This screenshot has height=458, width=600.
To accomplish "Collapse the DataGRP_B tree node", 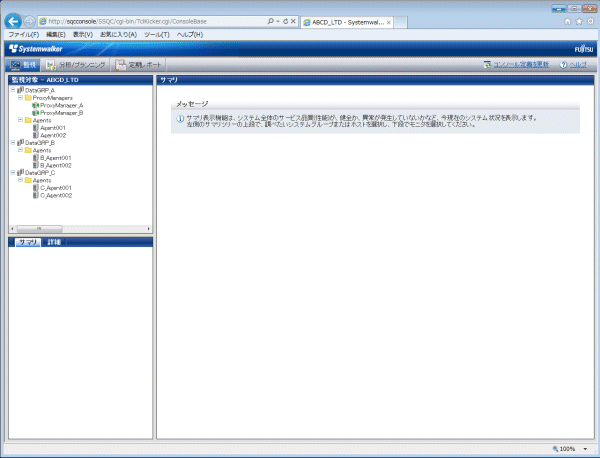I will tap(13, 142).
